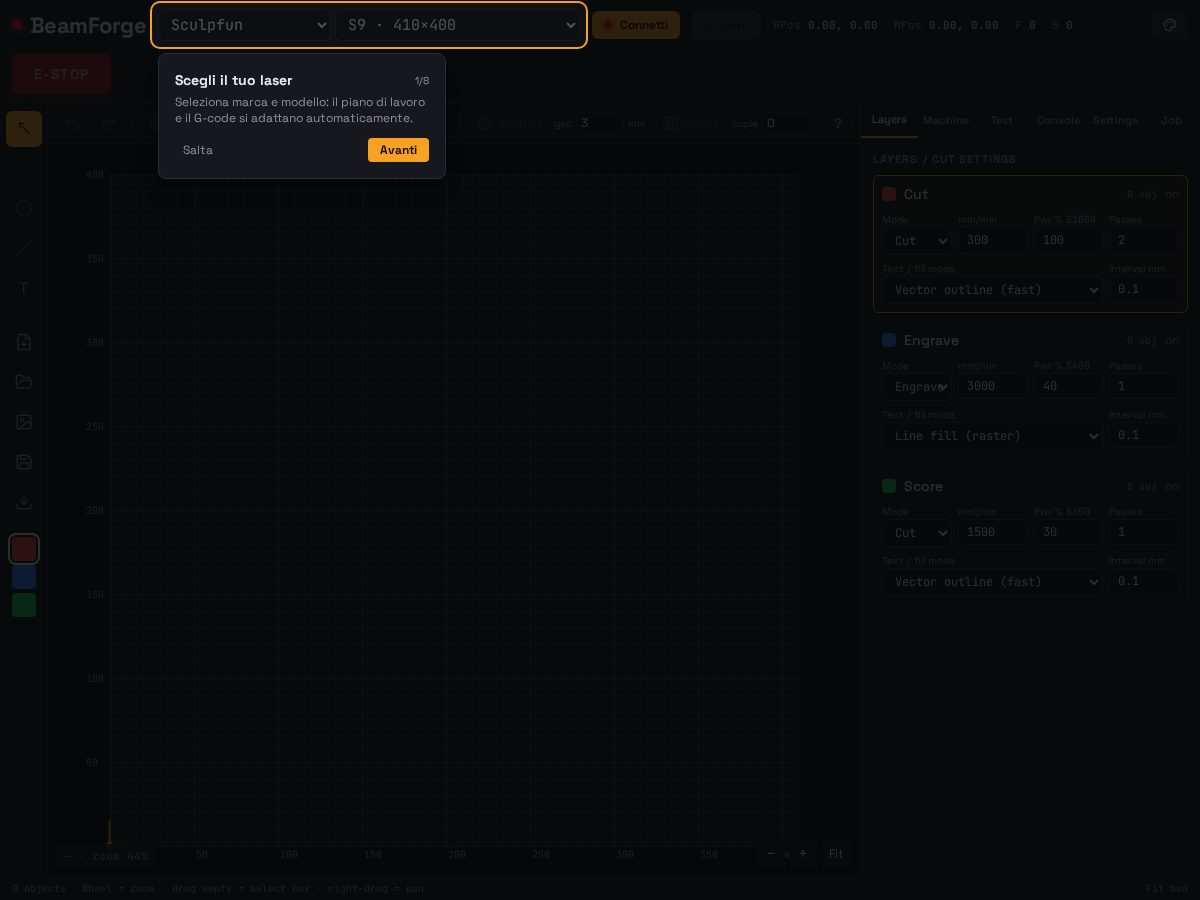Click the Engrave layer blue color square
Image resolution: width=1200 pixels, height=900 pixels.
(889, 341)
